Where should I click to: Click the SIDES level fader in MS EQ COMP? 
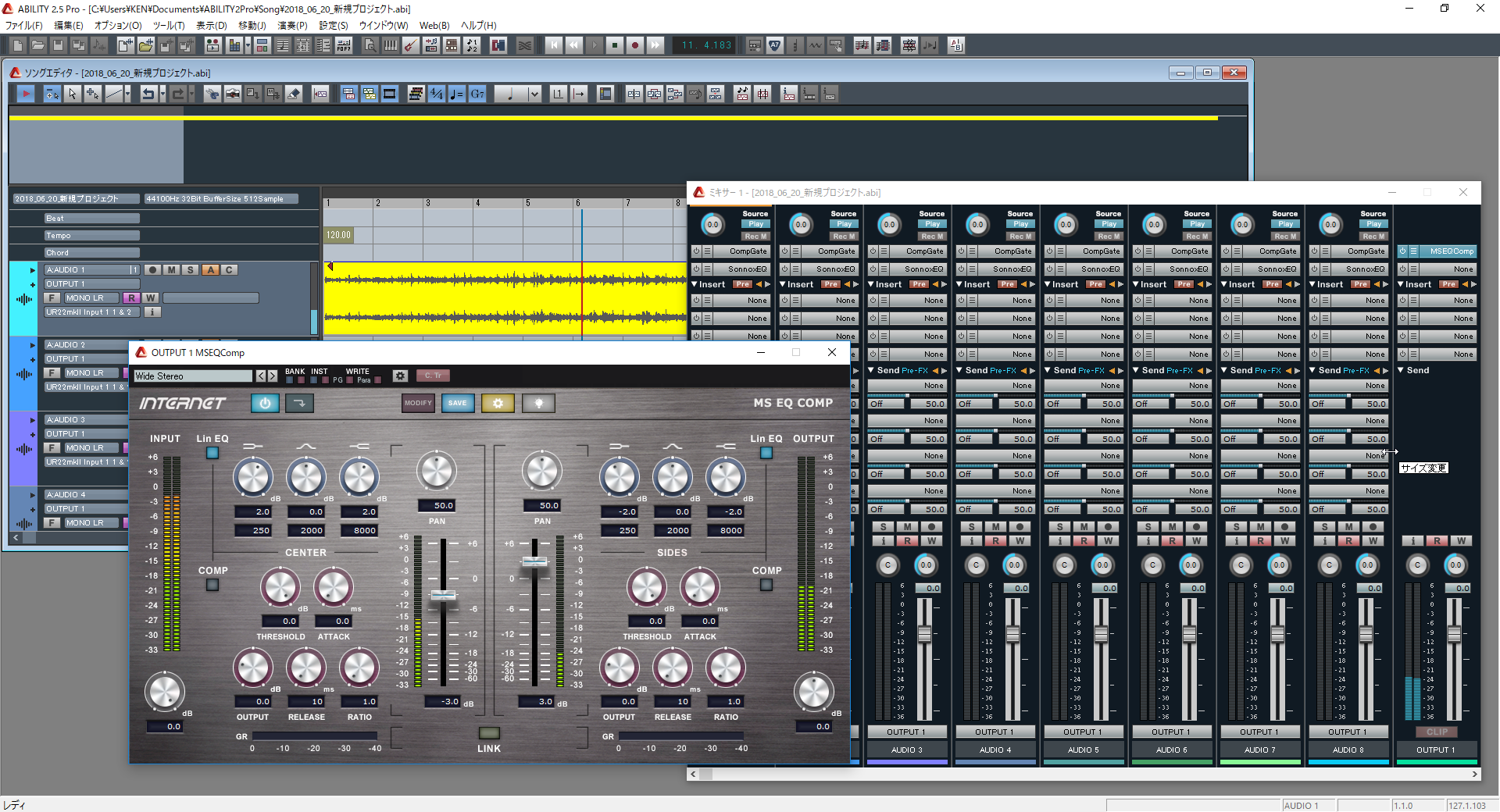535,561
